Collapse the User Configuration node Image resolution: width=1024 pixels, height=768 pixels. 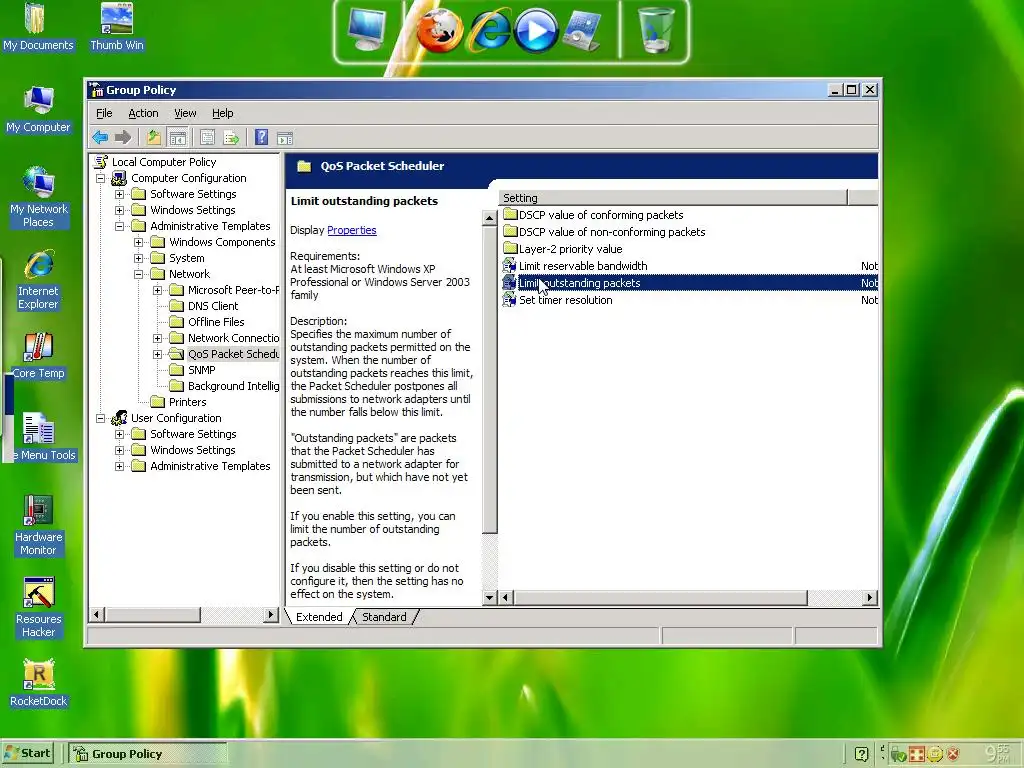pyautogui.click(x=101, y=418)
